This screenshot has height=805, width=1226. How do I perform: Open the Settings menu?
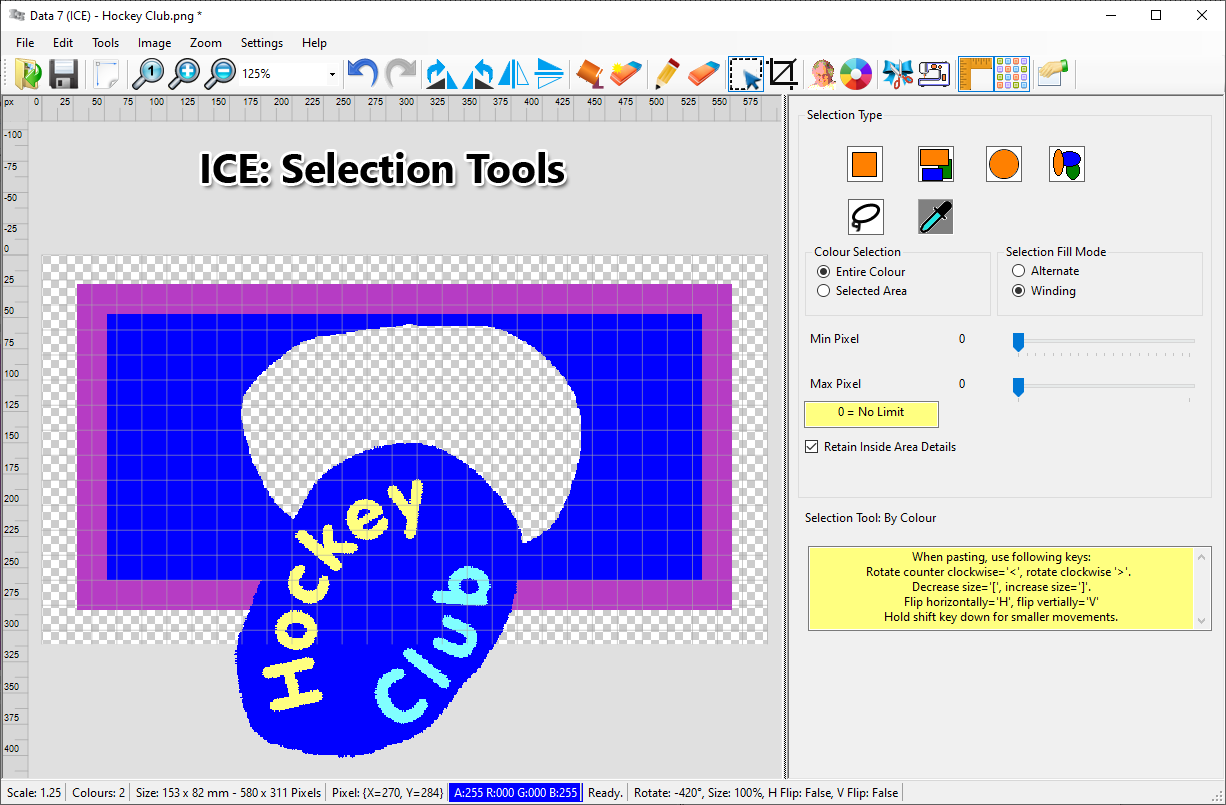coord(261,43)
